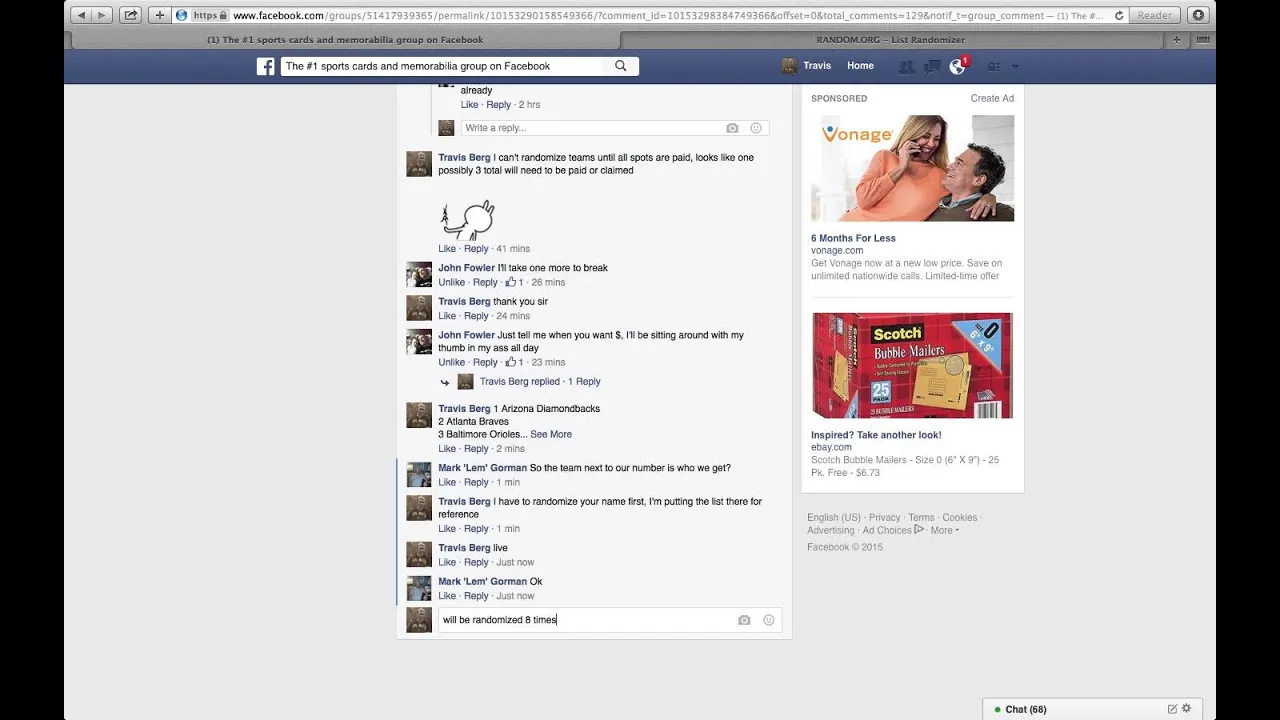This screenshot has width=1280, height=720.
Task: Reply to the "randomize your name first" comment
Action: point(476,529)
